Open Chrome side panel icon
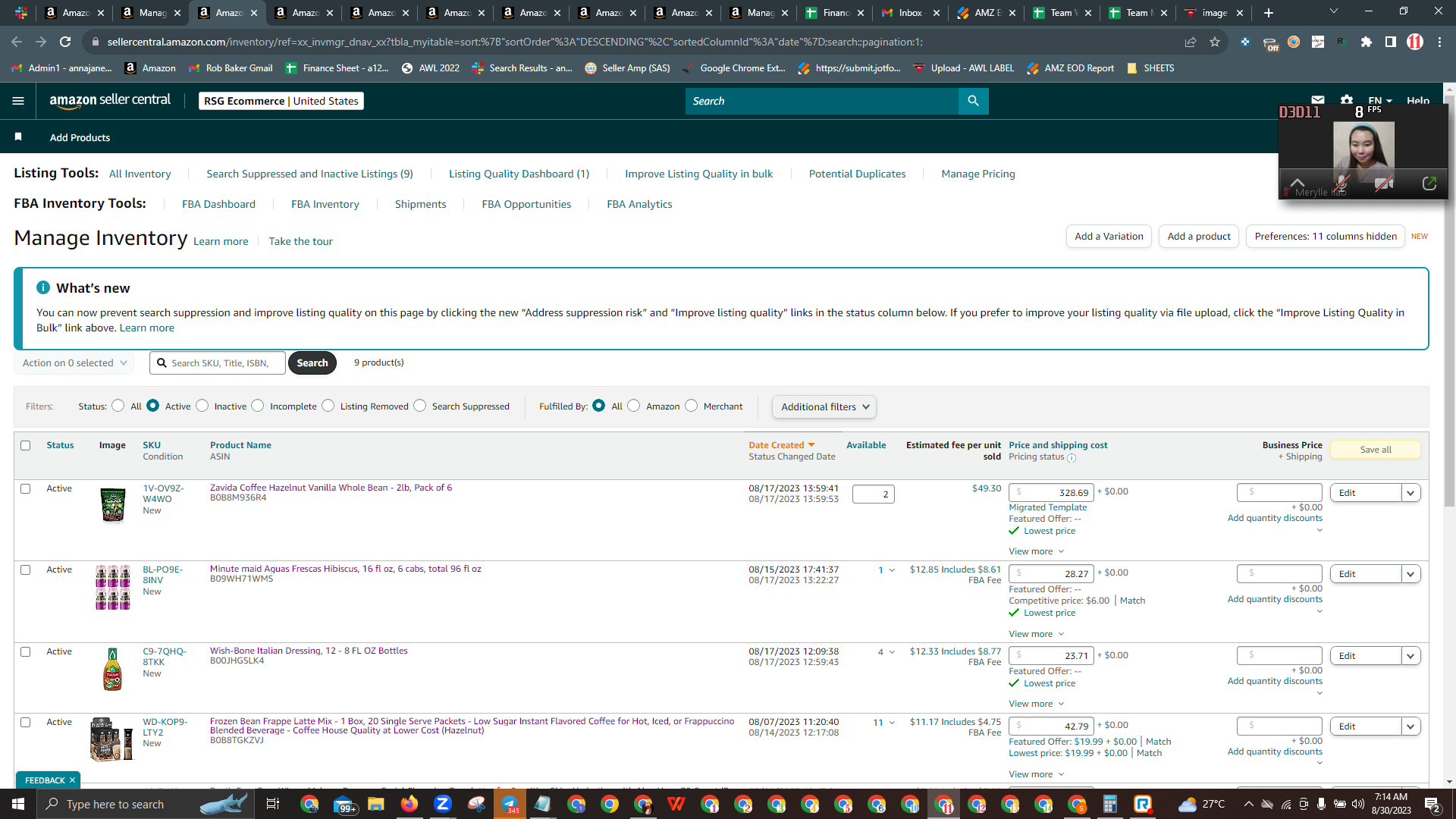The width and height of the screenshot is (1456, 819). point(1391,42)
